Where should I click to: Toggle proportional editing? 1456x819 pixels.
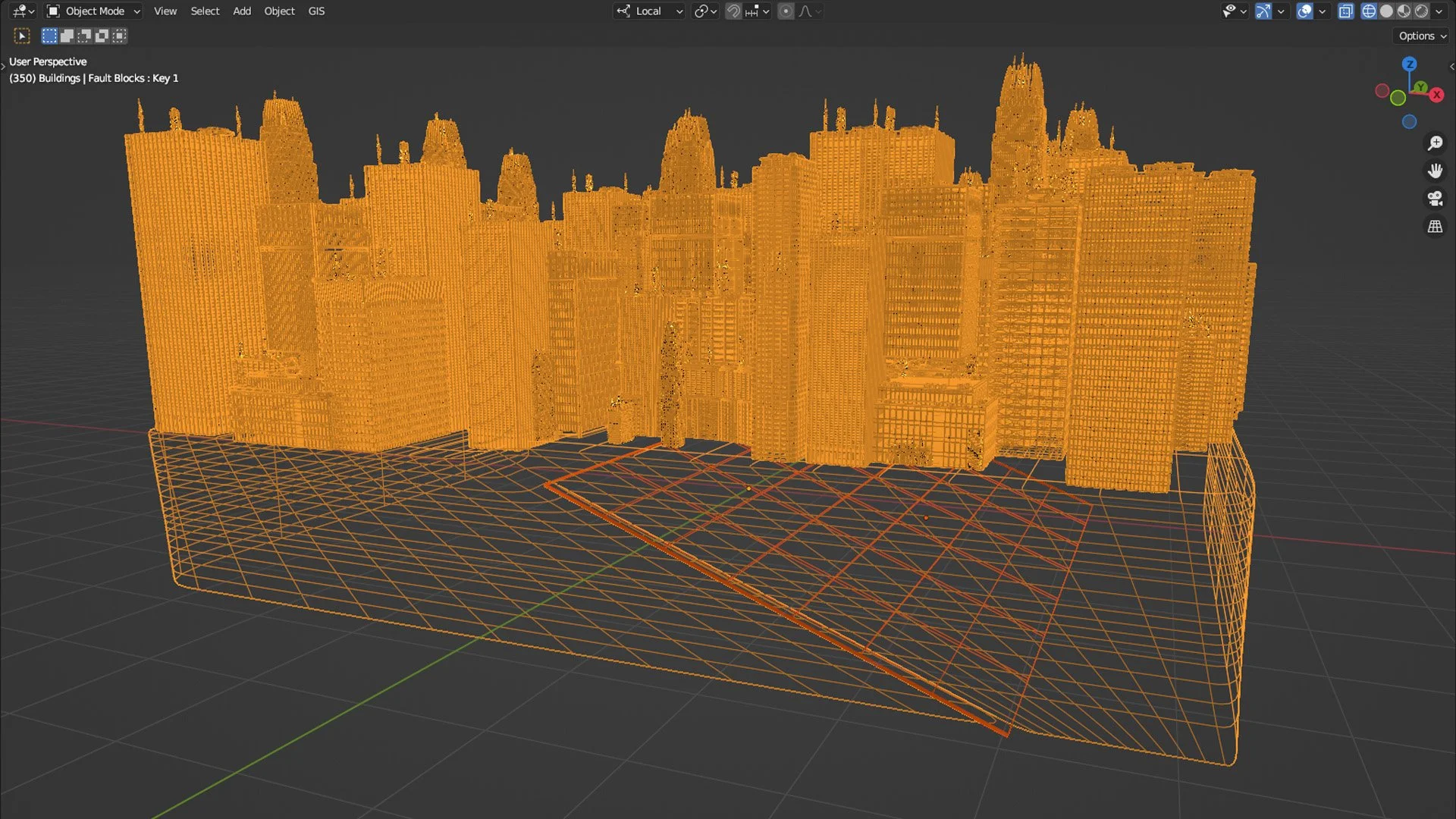pos(786,11)
